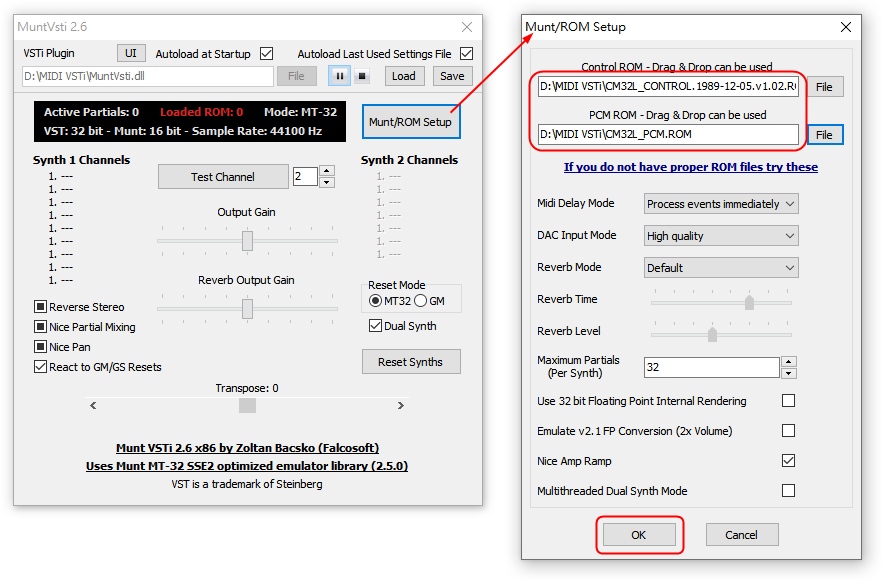Screen dimensions: 890x584
Task: Click the 'Transpose: 0' label
Action: pos(247,388)
